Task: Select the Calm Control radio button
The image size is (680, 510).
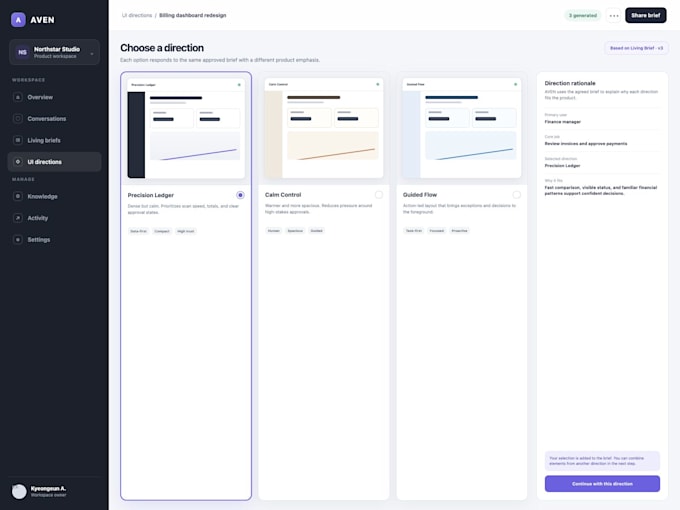Action: (x=379, y=195)
